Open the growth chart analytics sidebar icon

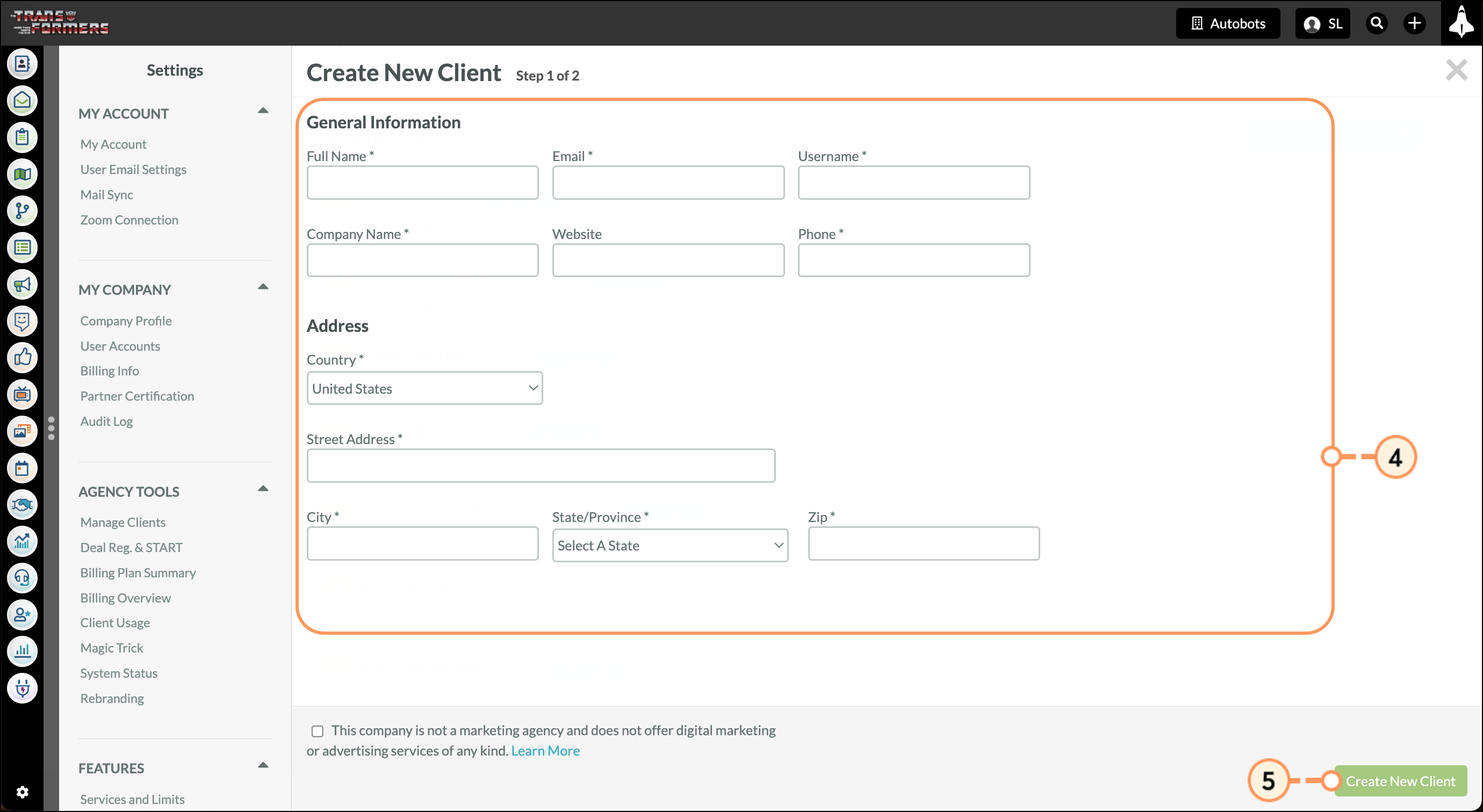[22, 541]
